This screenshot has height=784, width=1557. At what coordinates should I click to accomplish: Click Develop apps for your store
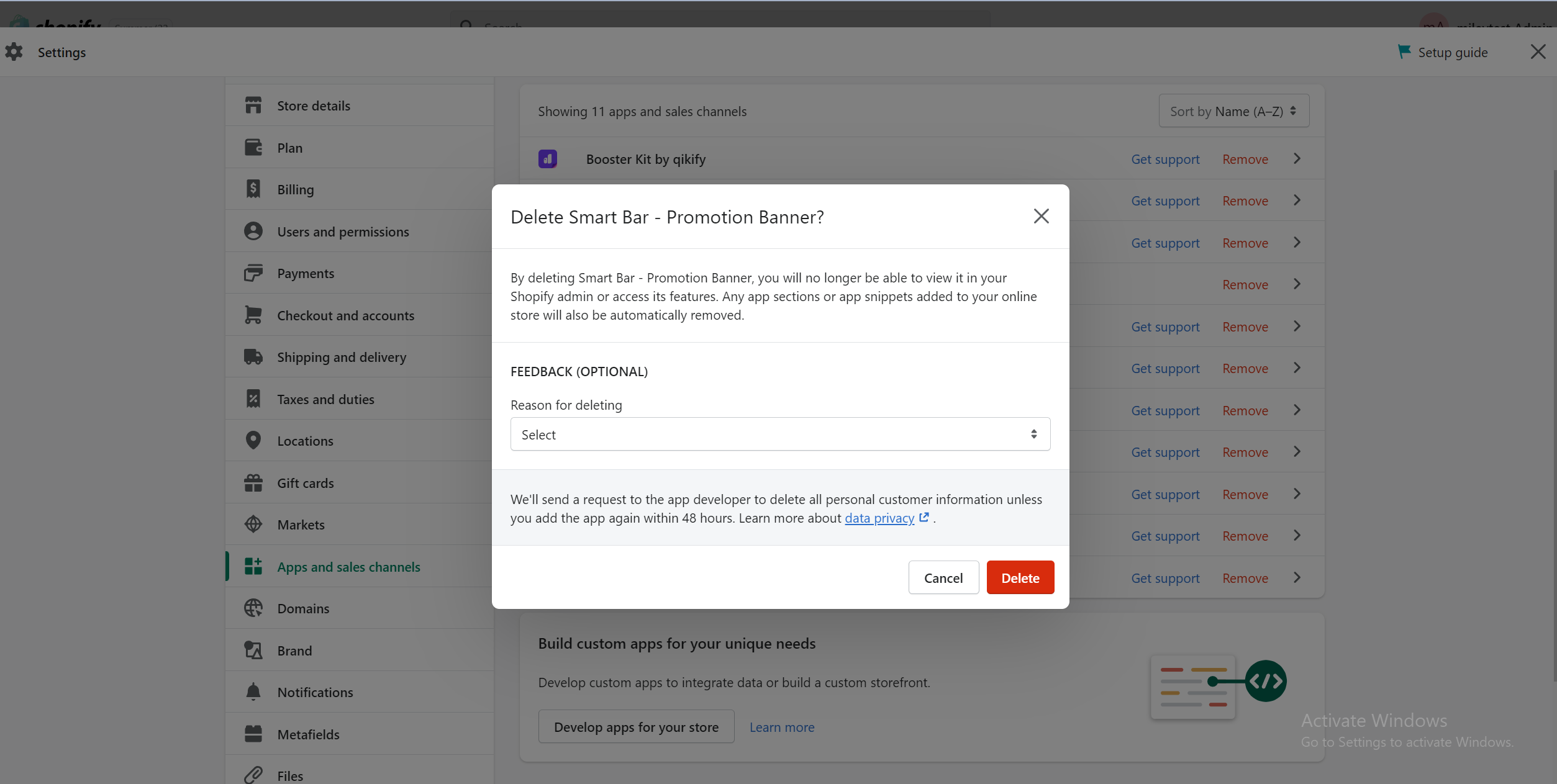click(636, 726)
